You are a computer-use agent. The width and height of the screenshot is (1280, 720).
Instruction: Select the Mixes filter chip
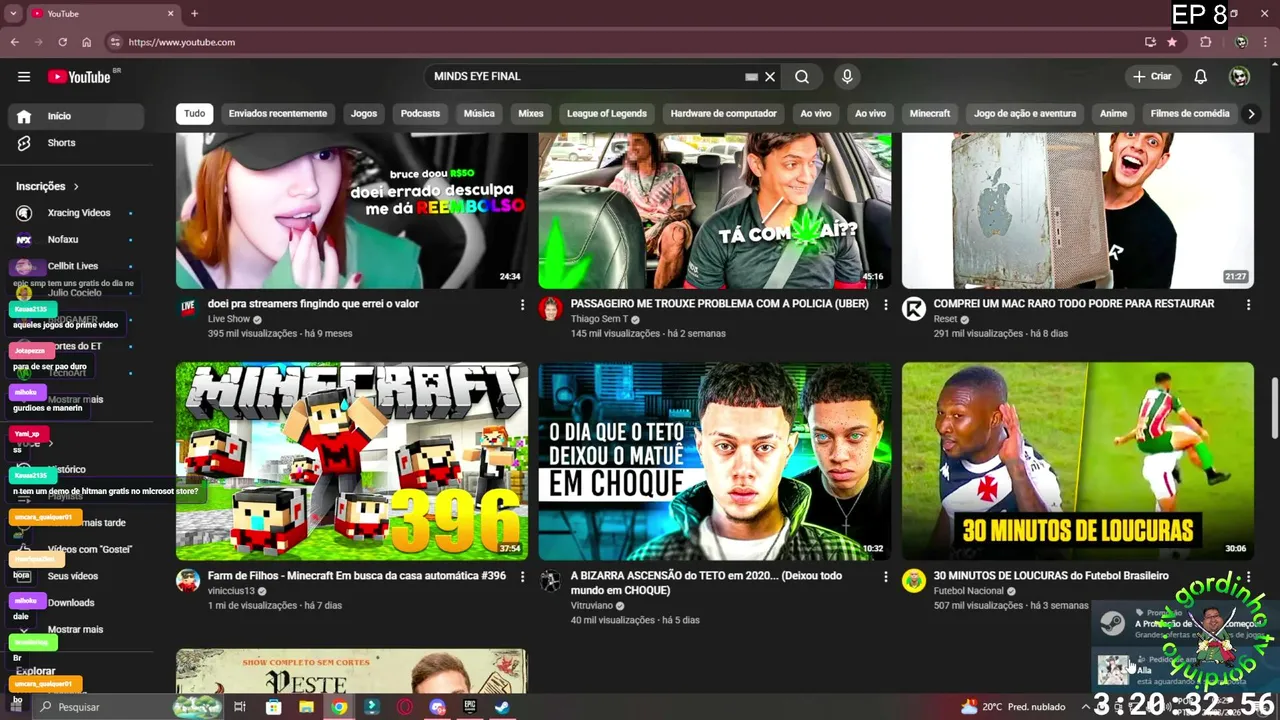pos(531,114)
